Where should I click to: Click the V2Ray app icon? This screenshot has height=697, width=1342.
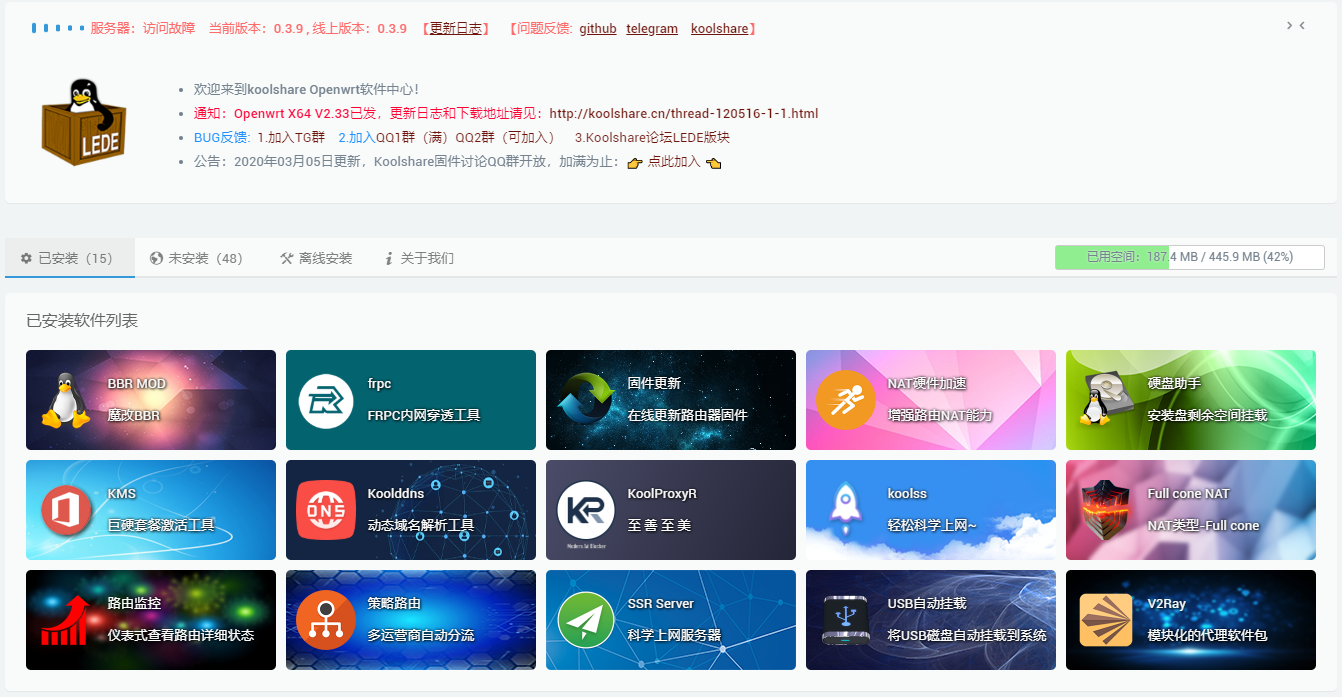(1106, 620)
